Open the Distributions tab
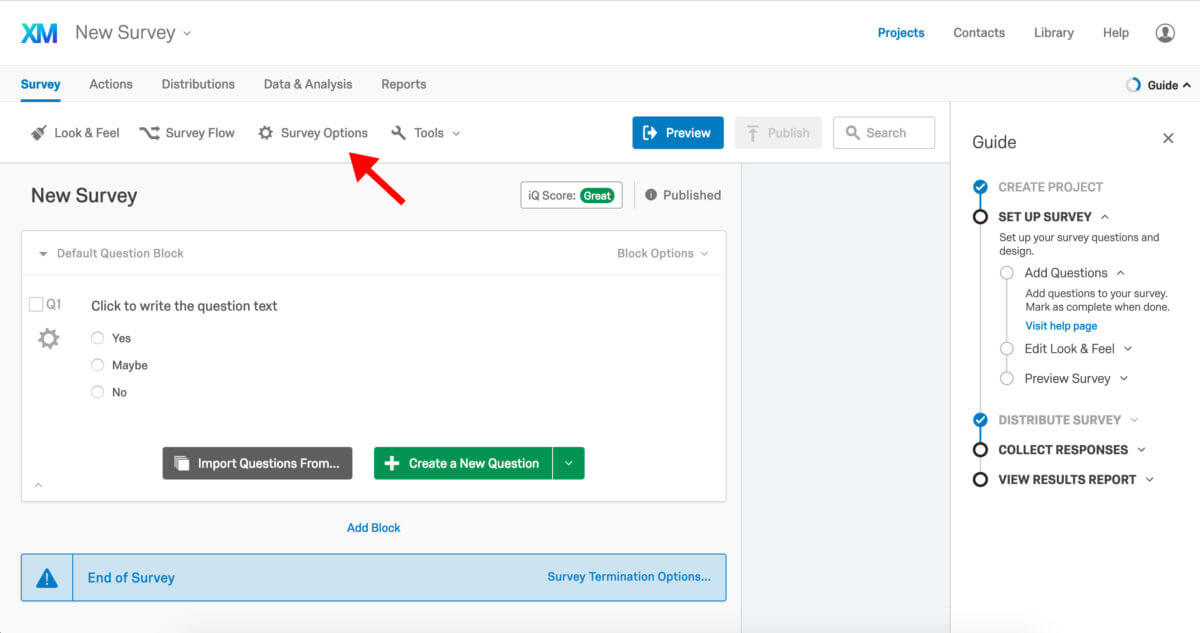Screen dimensions: 1200x633 tap(198, 84)
